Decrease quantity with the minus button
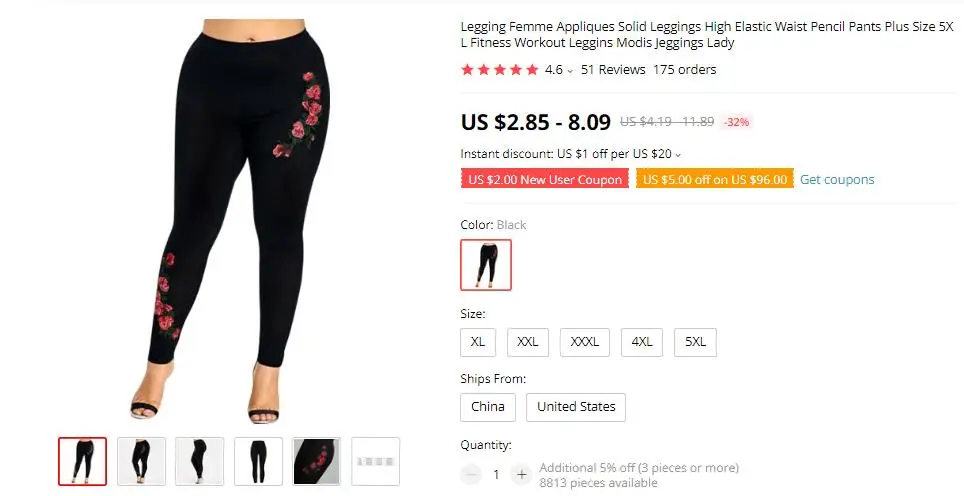This screenshot has height=496, width=964. pos(471,474)
